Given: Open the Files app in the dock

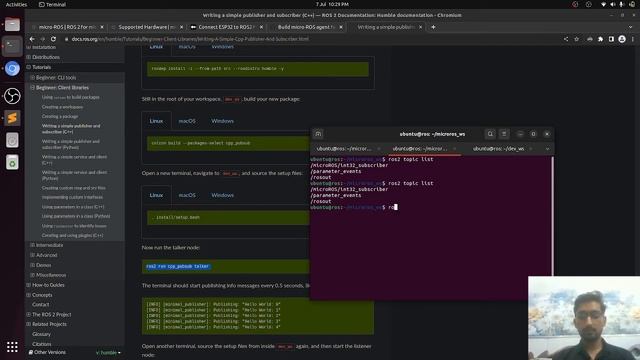Looking at the screenshot, I should [12, 24].
